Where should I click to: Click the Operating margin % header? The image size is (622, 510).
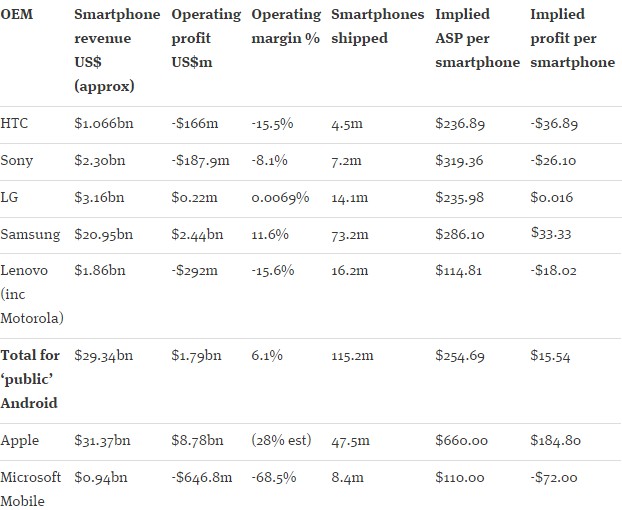[x=286, y=27]
